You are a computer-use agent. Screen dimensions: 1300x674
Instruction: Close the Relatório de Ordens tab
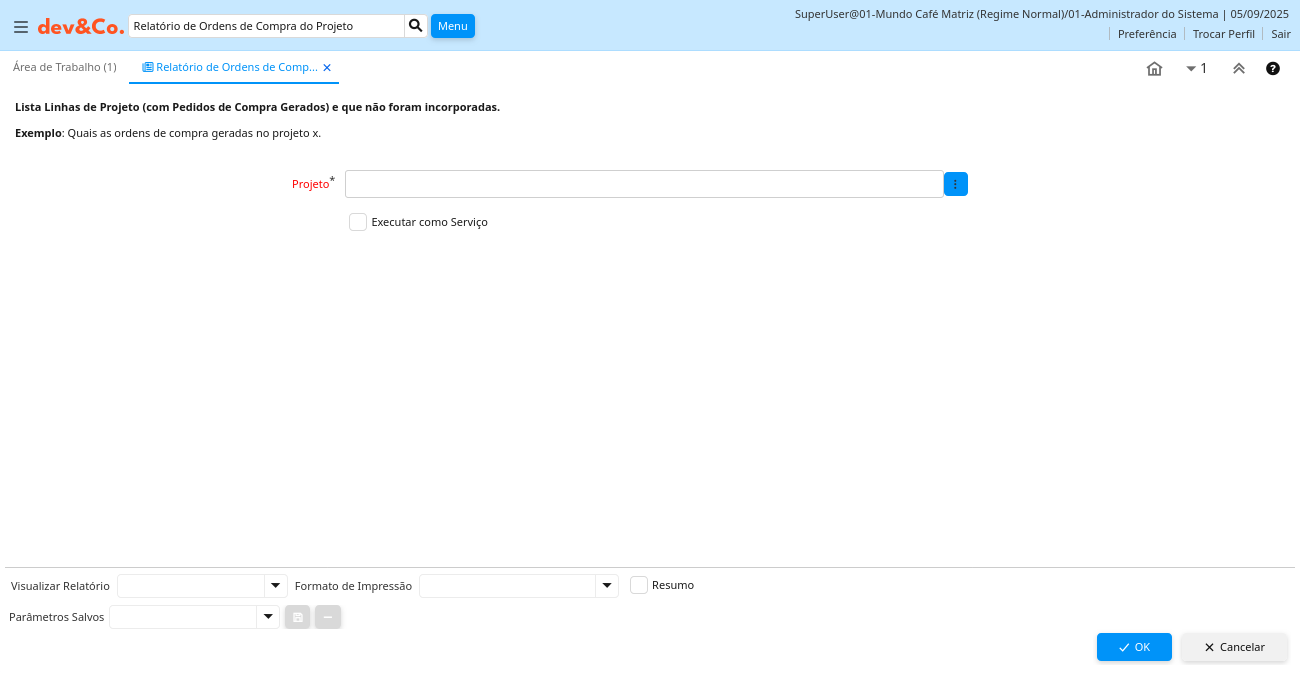click(x=327, y=68)
